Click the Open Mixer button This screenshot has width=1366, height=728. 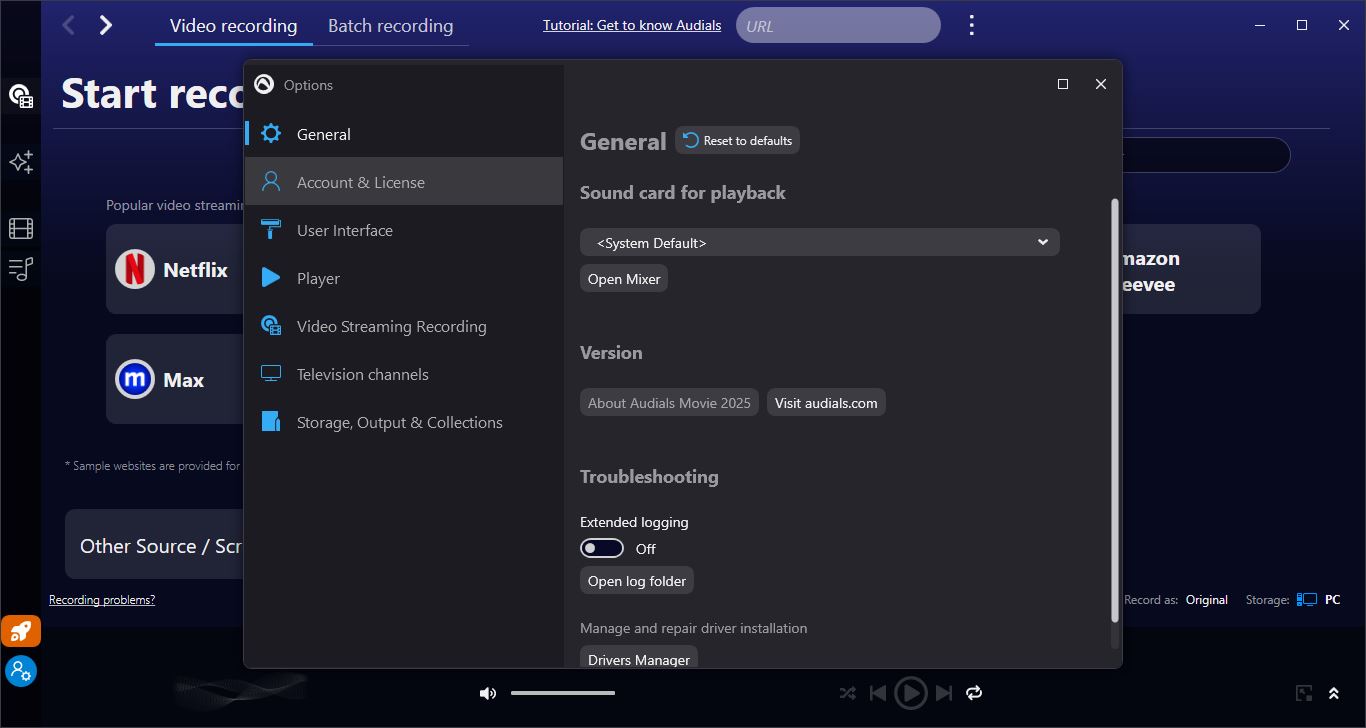coord(624,279)
